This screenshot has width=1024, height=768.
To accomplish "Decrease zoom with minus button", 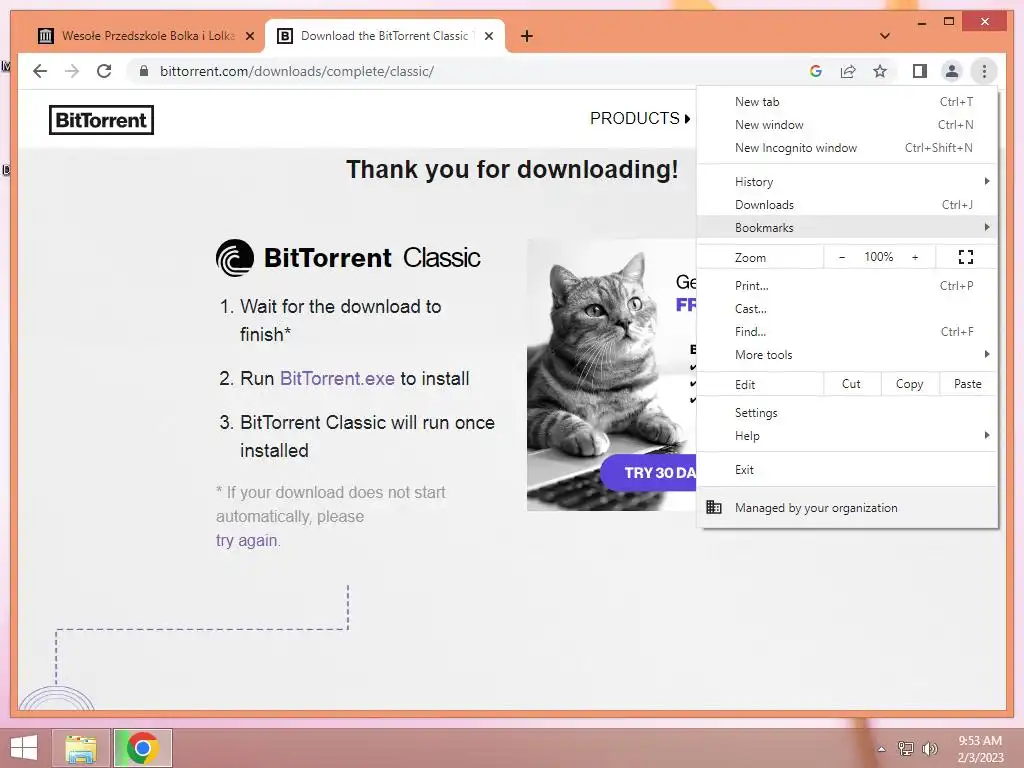I will point(842,257).
